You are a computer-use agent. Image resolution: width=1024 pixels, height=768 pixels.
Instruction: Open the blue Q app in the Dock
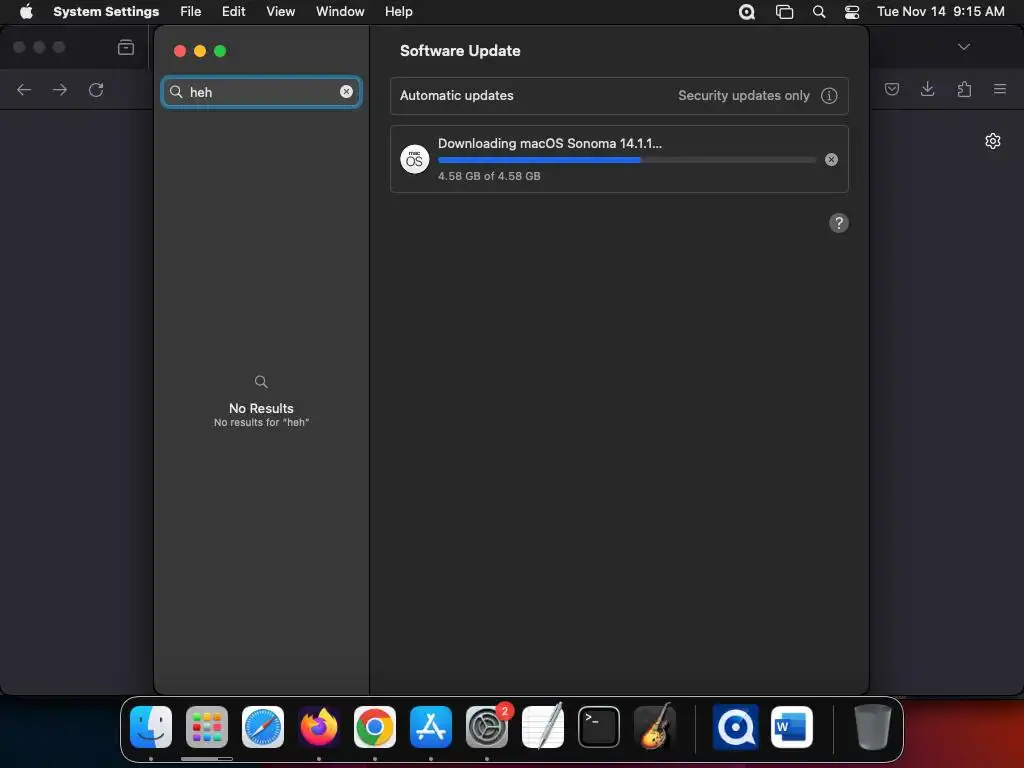click(735, 726)
